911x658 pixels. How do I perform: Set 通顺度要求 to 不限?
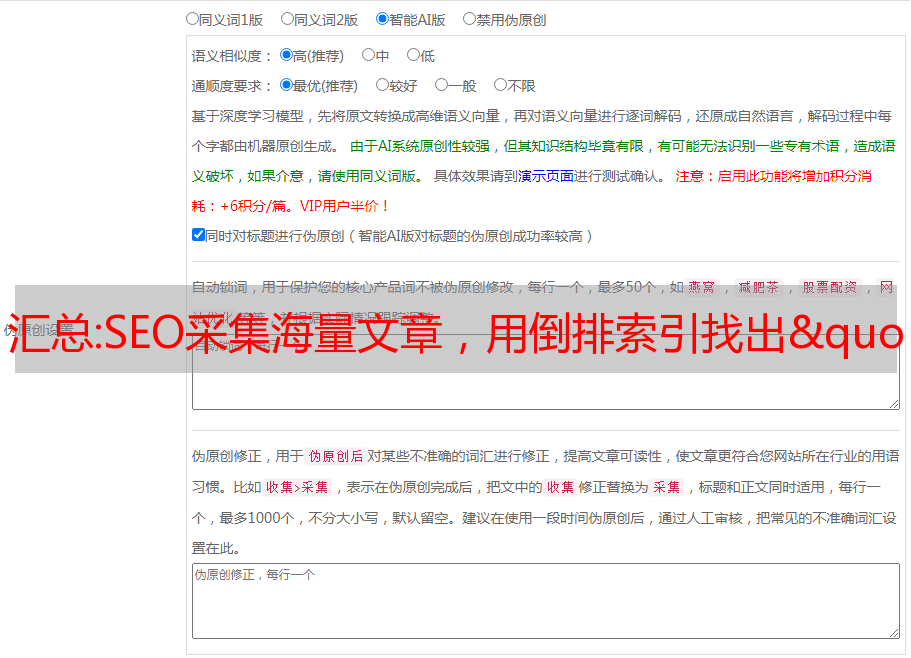tap(500, 85)
